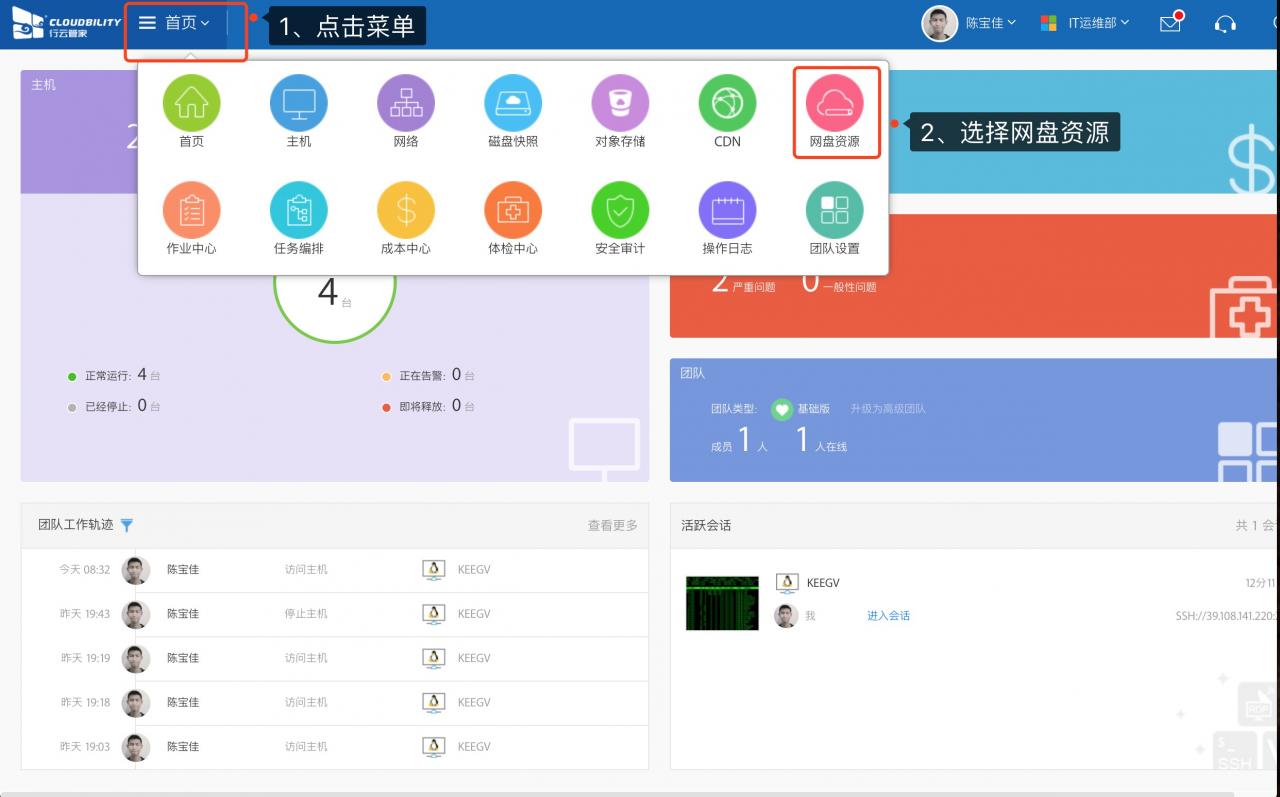Viewport: 1280px width, 797px height.
Task: Launch 体检中心 health check icon
Action: 512,210
